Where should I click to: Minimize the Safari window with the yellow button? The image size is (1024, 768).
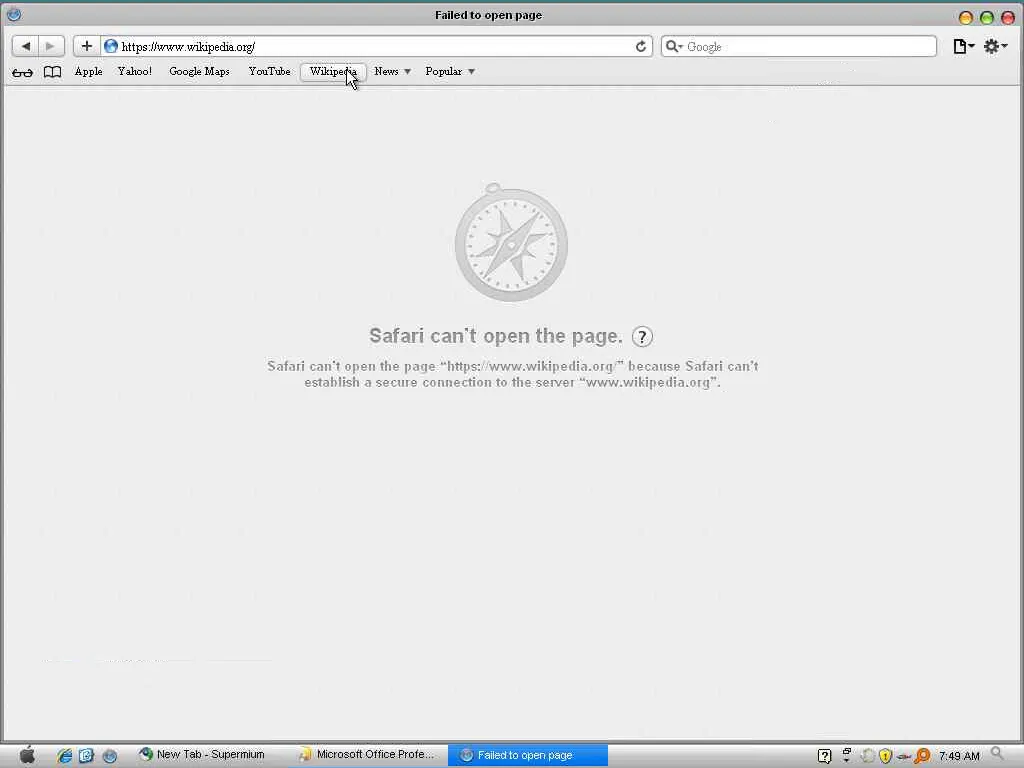(x=966, y=18)
